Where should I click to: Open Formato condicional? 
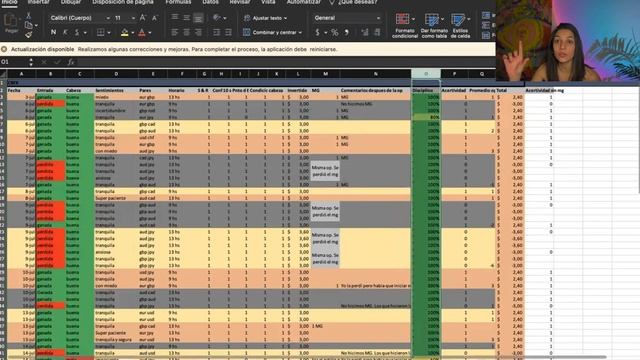click(x=404, y=25)
